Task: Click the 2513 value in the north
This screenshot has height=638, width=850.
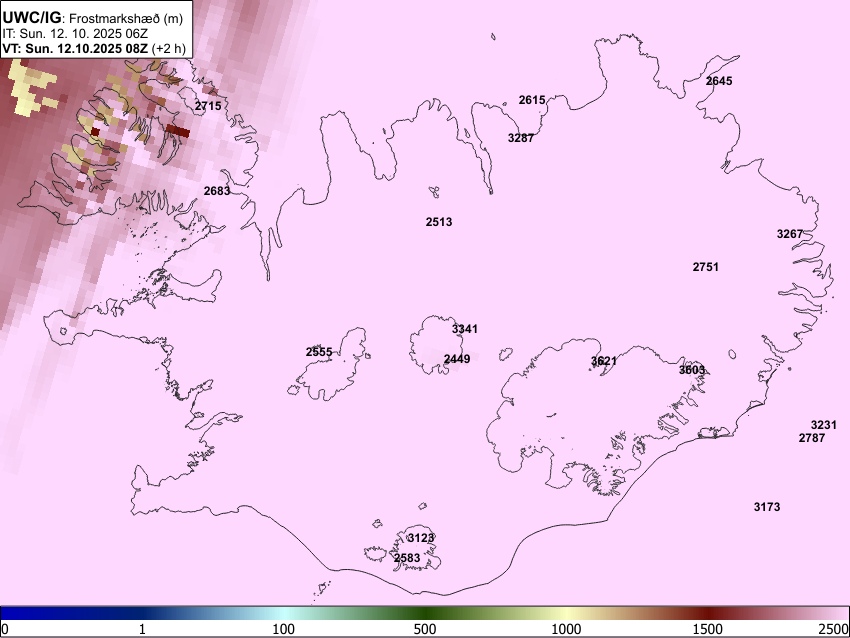Action: [x=439, y=222]
